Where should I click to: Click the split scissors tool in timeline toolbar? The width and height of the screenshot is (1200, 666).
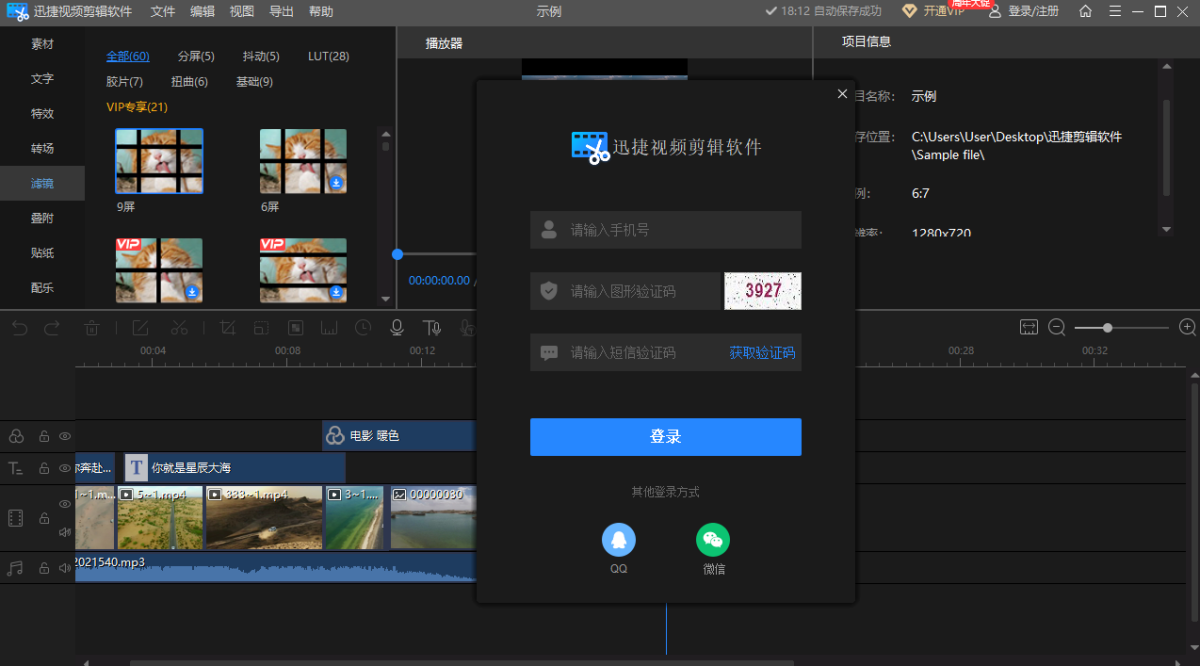click(x=179, y=327)
